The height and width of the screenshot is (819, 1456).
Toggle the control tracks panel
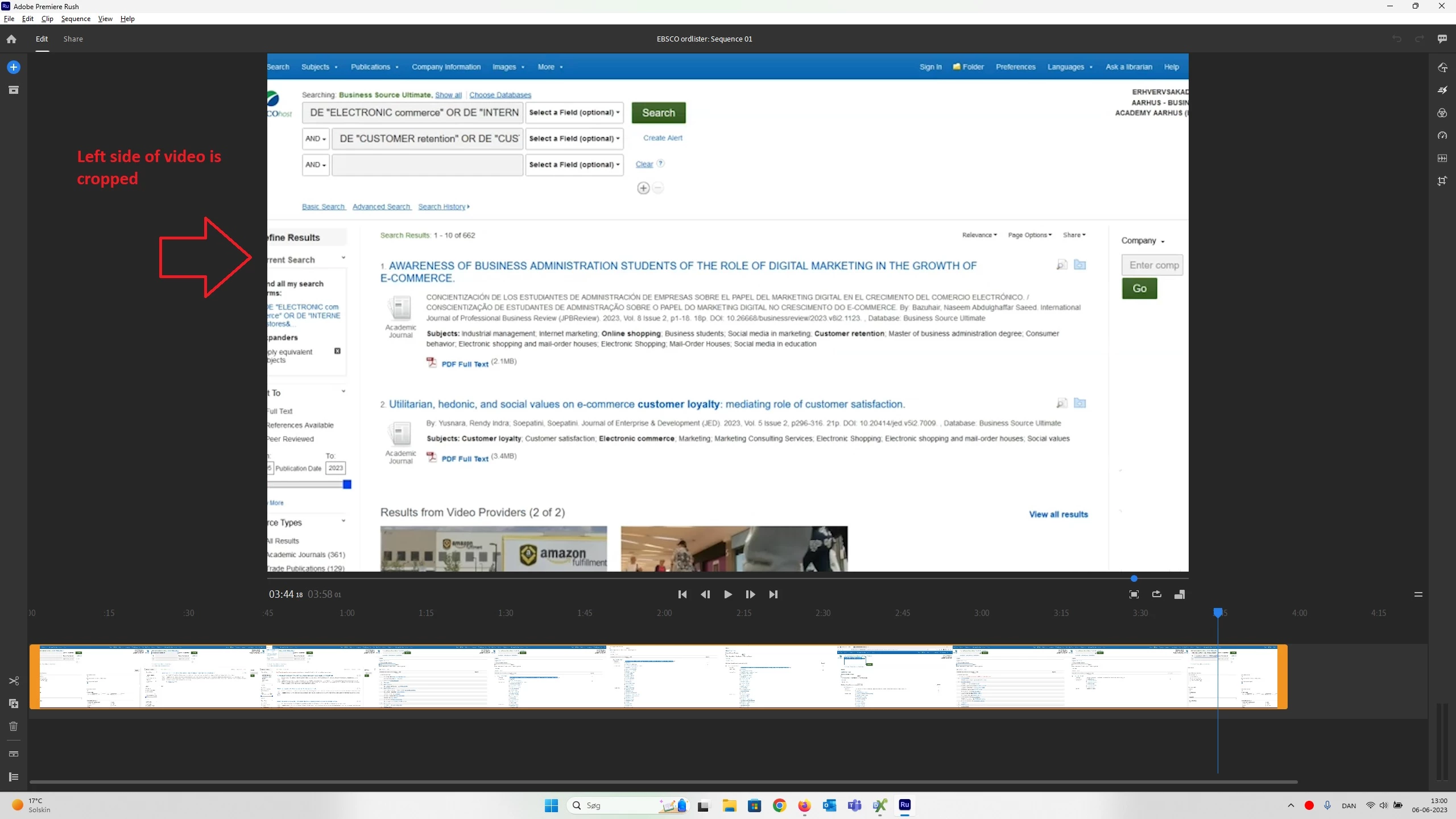[x=14, y=777]
